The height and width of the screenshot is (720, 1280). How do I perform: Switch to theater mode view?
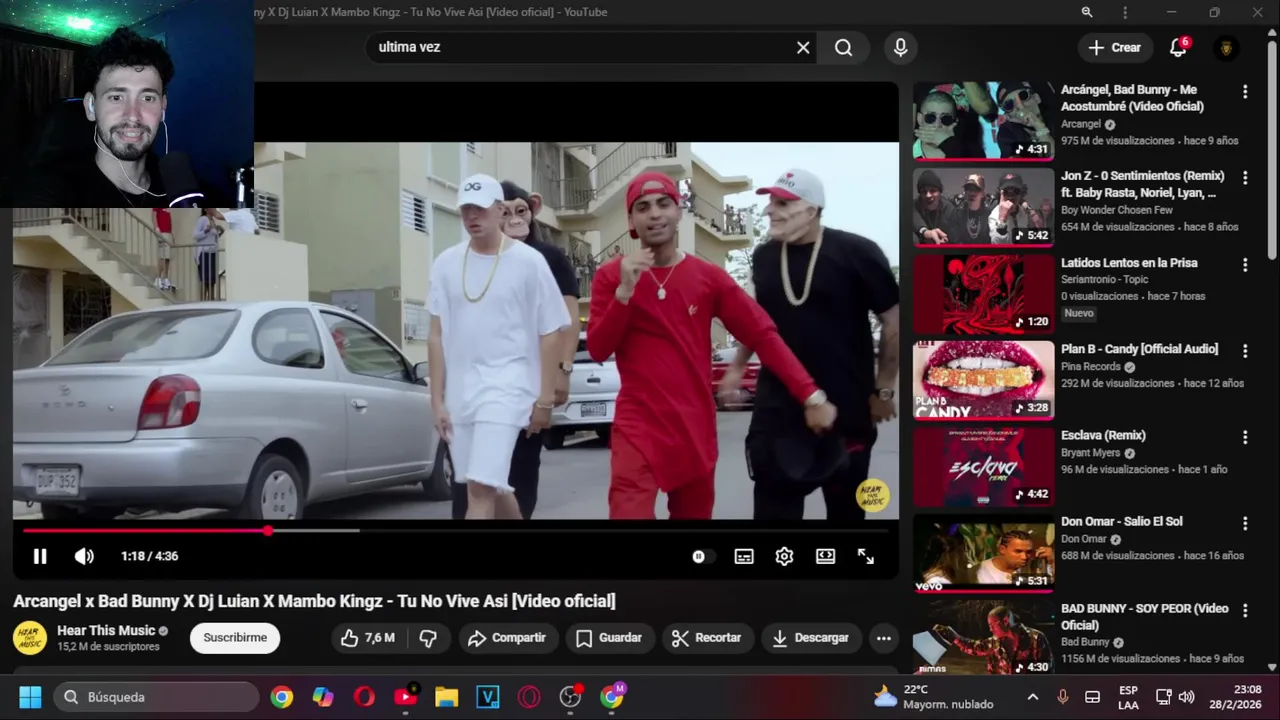[x=825, y=556]
